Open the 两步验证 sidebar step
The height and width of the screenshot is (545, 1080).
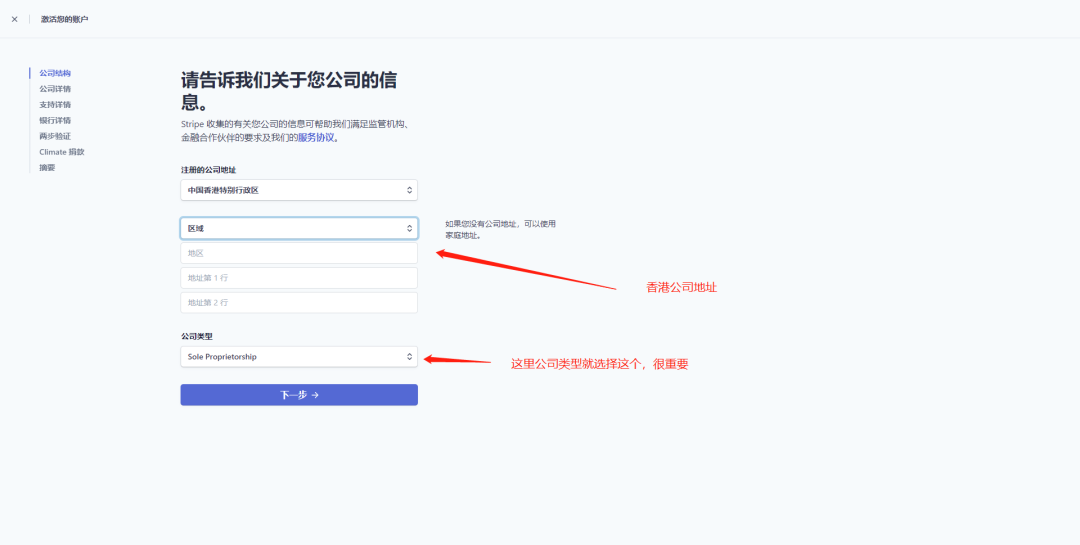55,136
